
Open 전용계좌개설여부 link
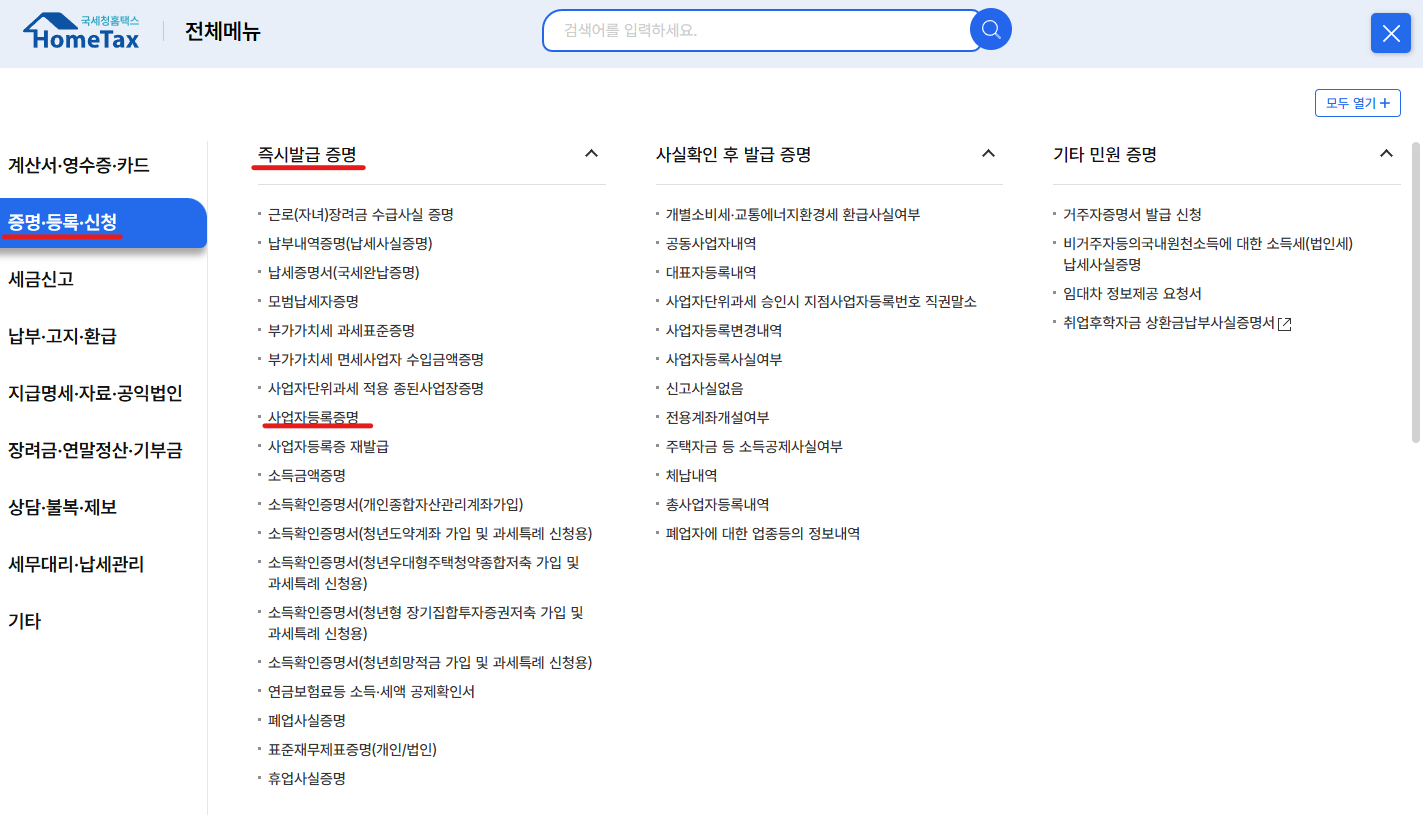point(717,418)
